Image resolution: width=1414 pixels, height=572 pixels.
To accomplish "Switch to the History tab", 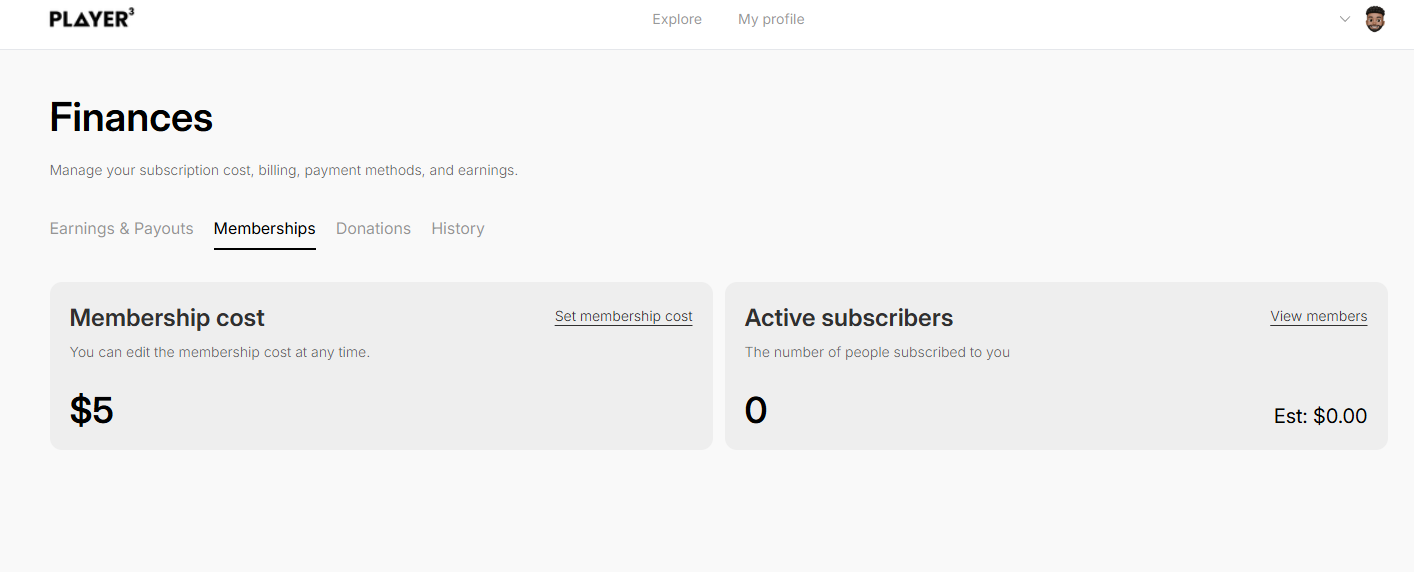I will (x=458, y=228).
